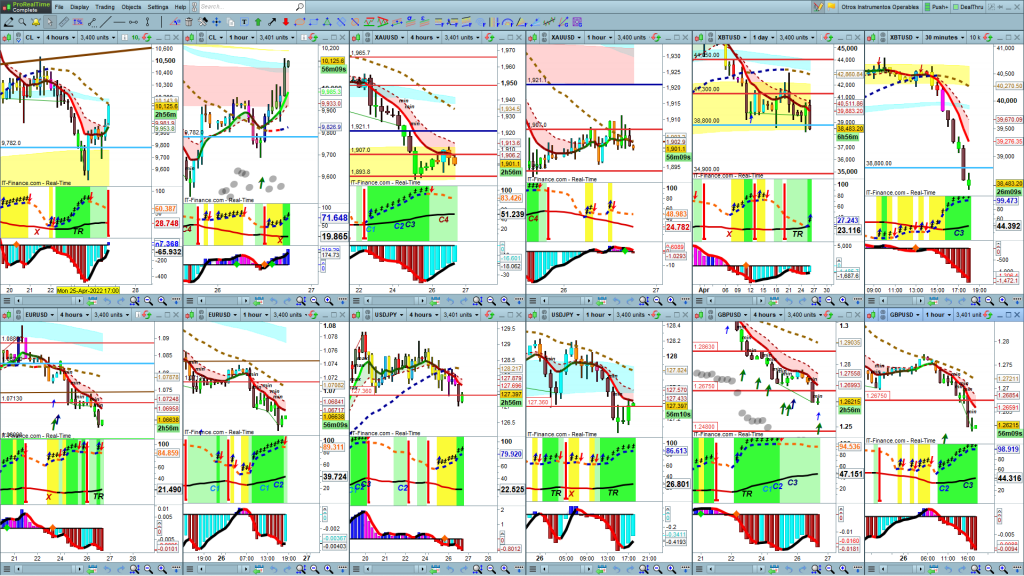Open the Trading menu
This screenshot has height=576, width=1024.
click(105, 6)
